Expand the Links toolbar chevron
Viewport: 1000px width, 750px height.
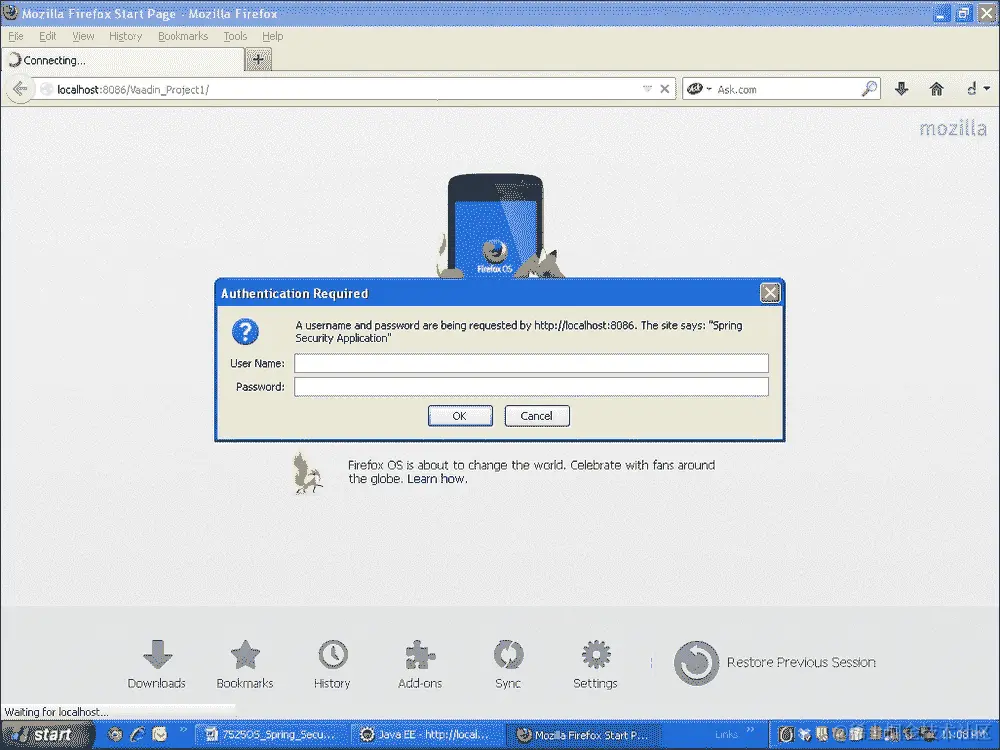[750, 730]
